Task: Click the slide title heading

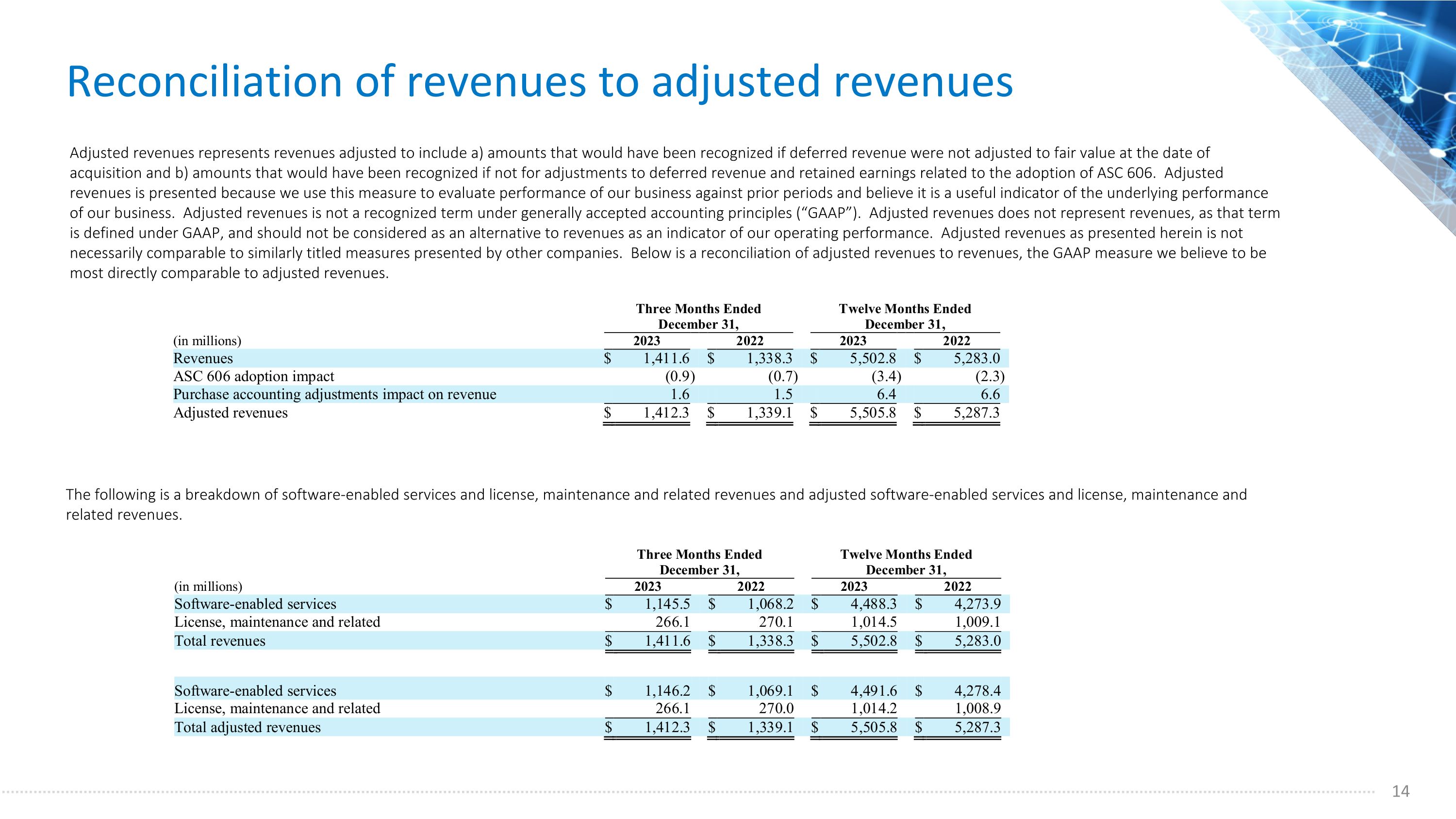Action: click(x=540, y=82)
